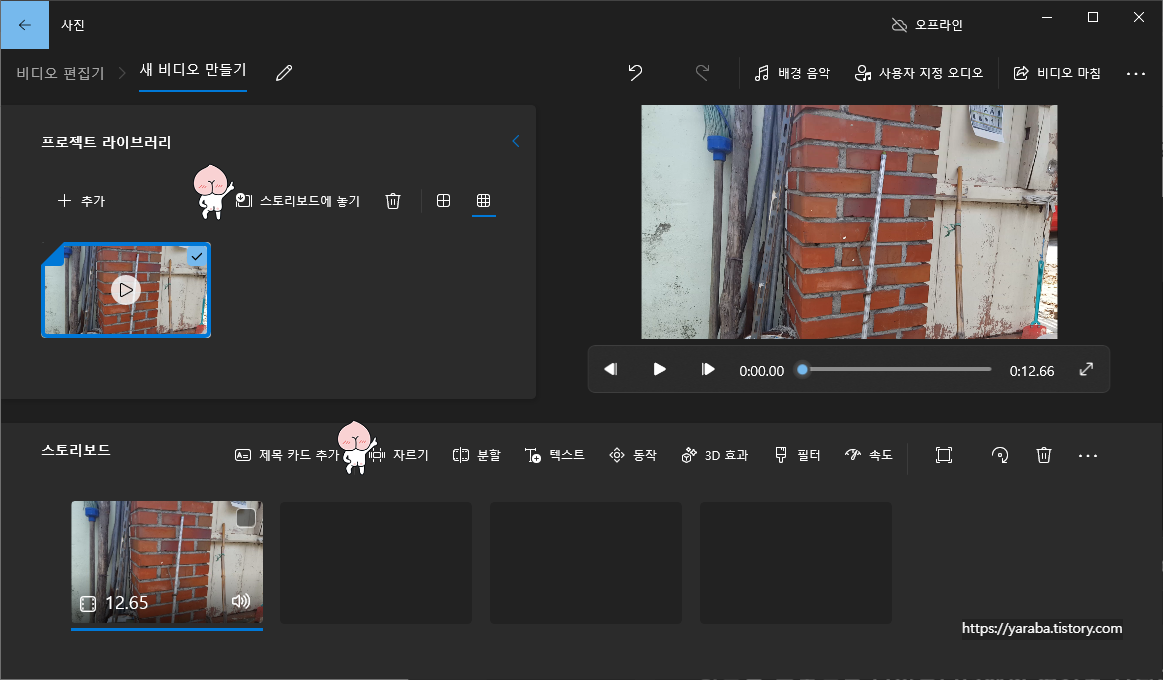The image size is (1163, 680).
Task: Open storyboard more options menu
Action: tap(1087, 456)
